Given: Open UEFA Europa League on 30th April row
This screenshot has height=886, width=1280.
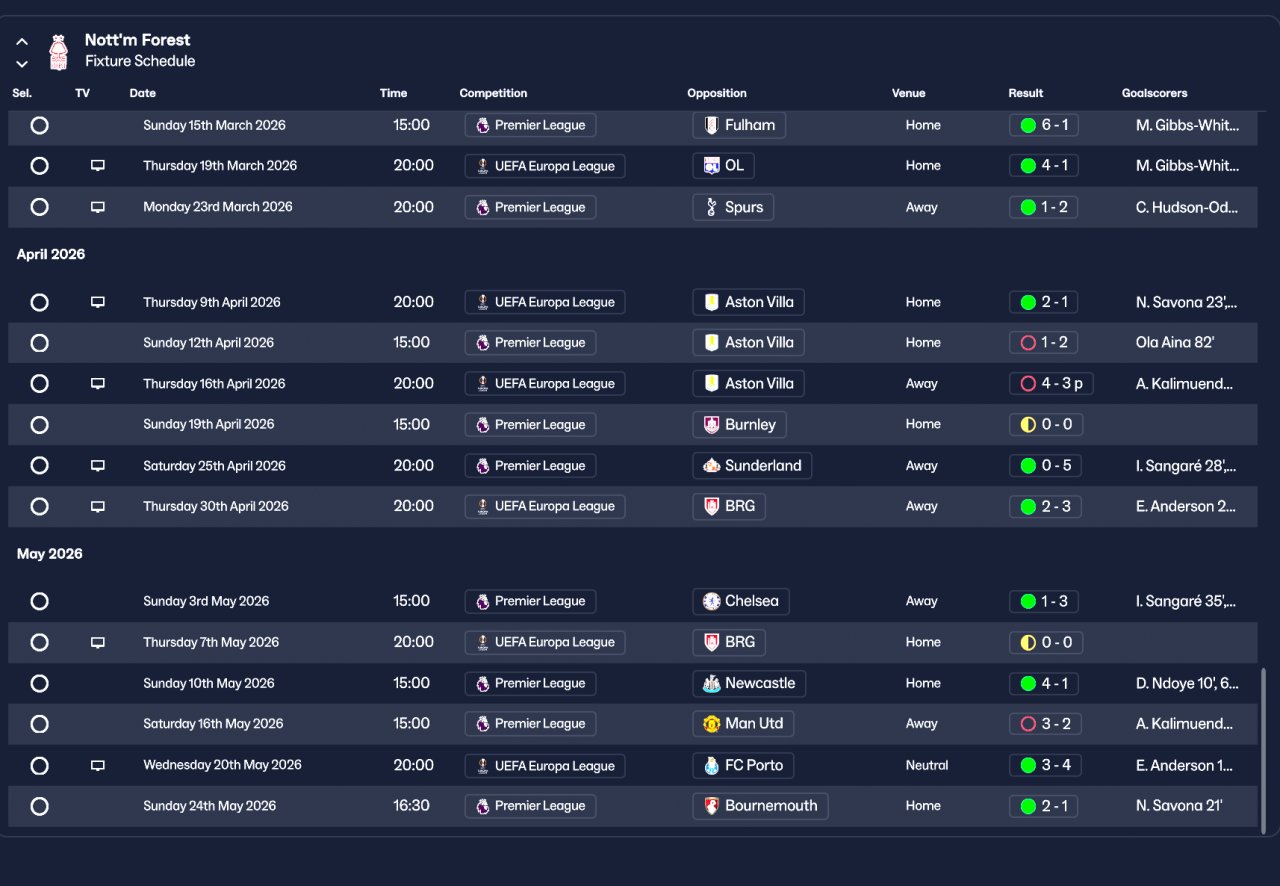Looking at the screenshot, I should point(545,507).
